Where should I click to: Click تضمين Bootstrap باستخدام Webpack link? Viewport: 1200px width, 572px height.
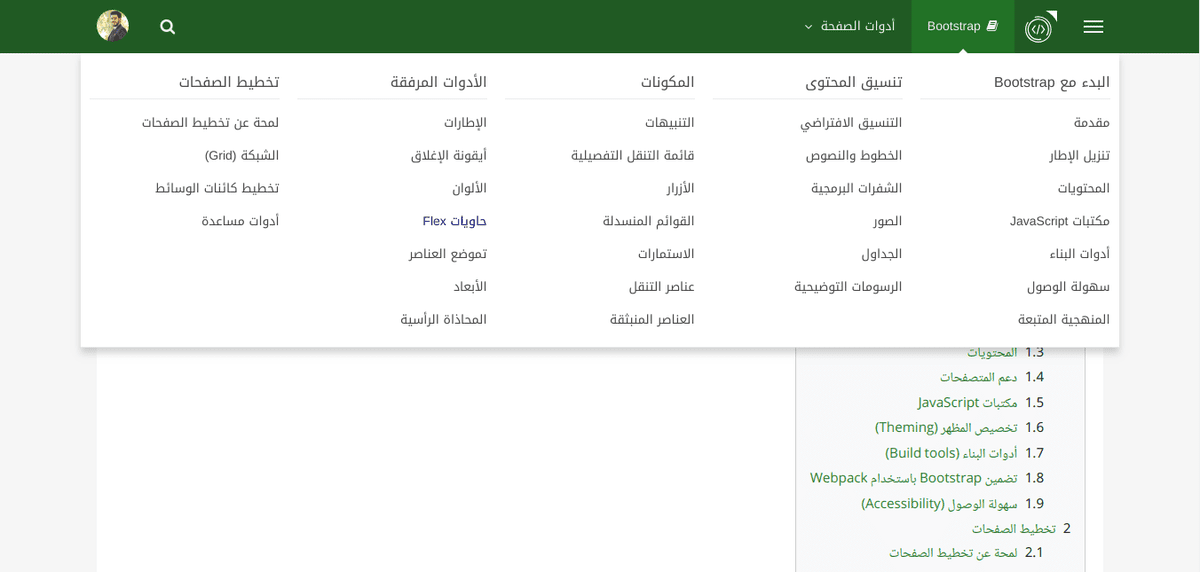(x=913, y=478)
